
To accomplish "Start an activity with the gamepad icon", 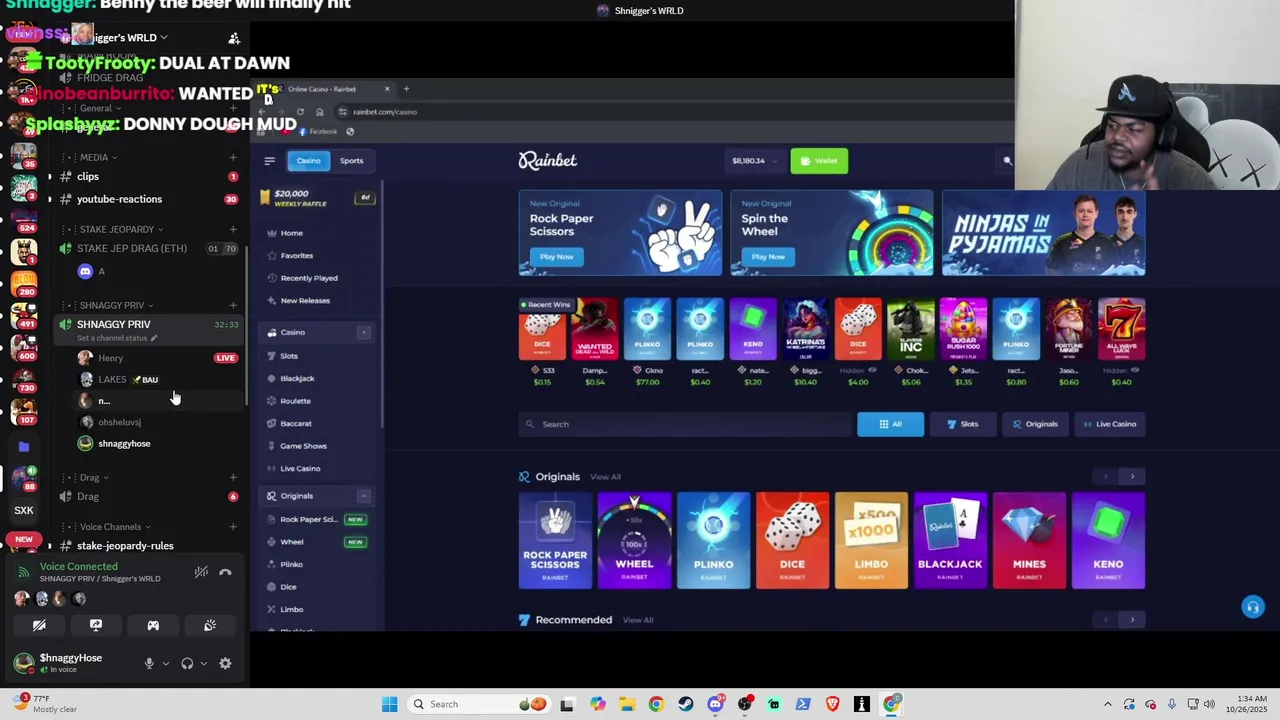I will tap(153, 625).
